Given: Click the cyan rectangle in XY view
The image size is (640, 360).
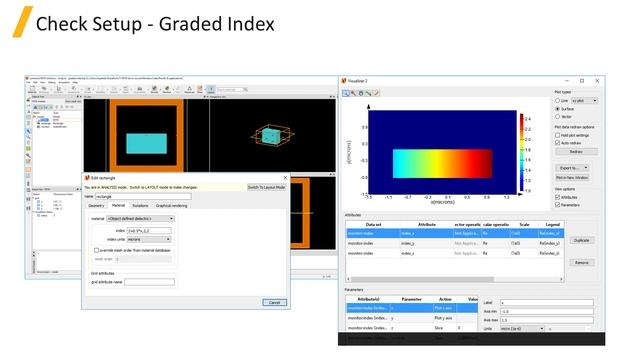Looking at the screenshot, I should point(147,144).
